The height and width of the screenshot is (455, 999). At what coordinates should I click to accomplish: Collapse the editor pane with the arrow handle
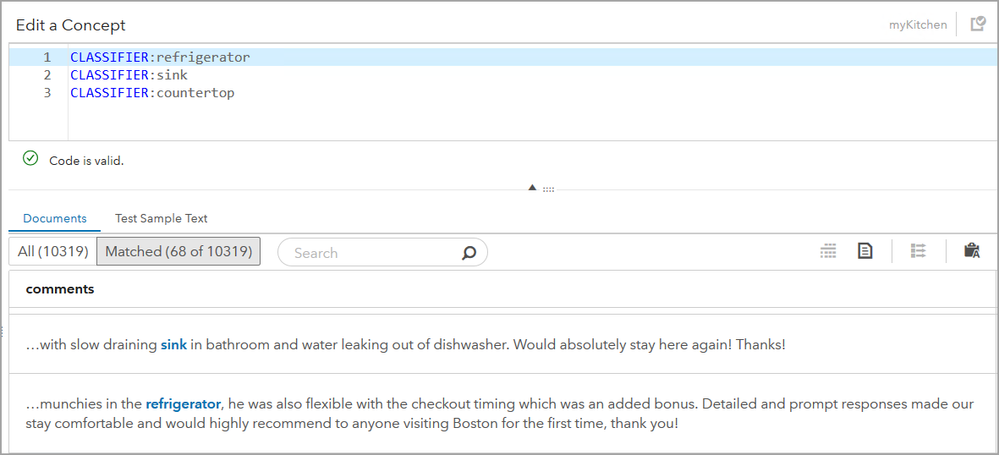533,187
